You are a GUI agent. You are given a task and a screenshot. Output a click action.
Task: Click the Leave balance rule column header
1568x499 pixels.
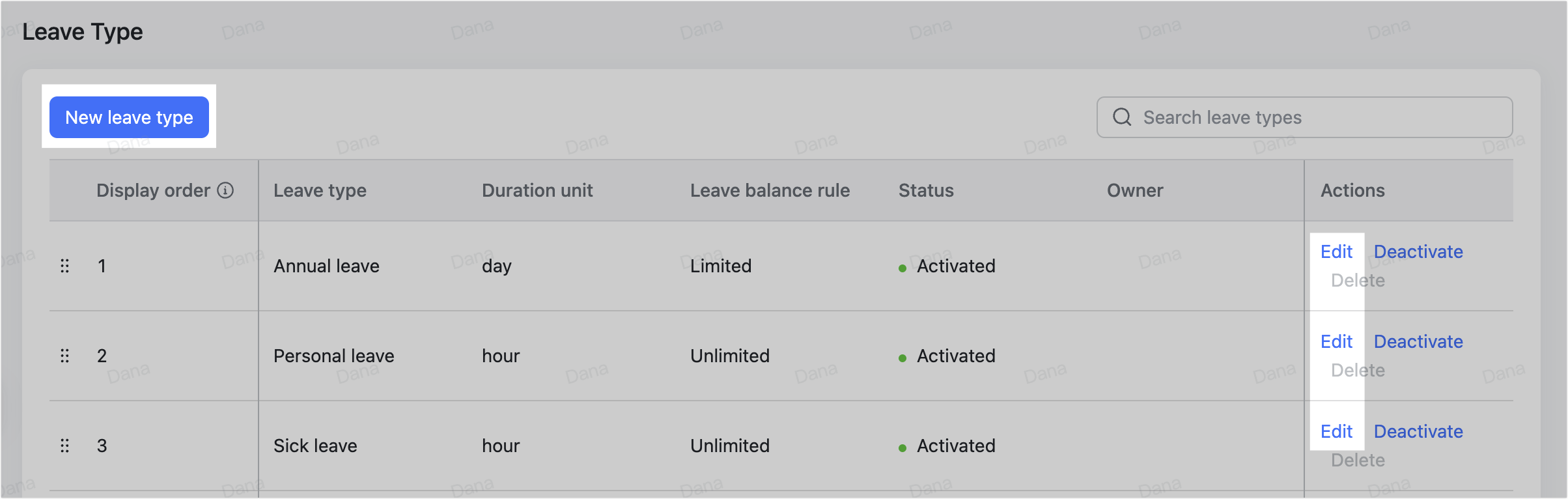pos(770,190)
